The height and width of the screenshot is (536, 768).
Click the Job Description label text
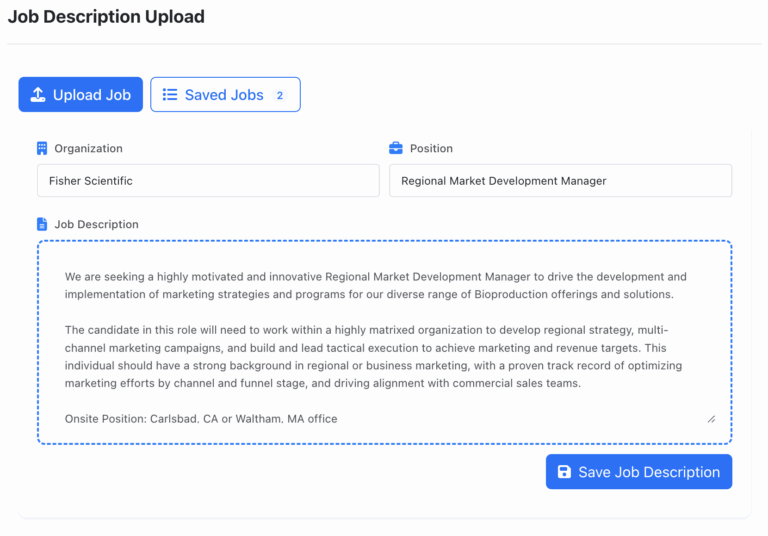tap(96, 224)
